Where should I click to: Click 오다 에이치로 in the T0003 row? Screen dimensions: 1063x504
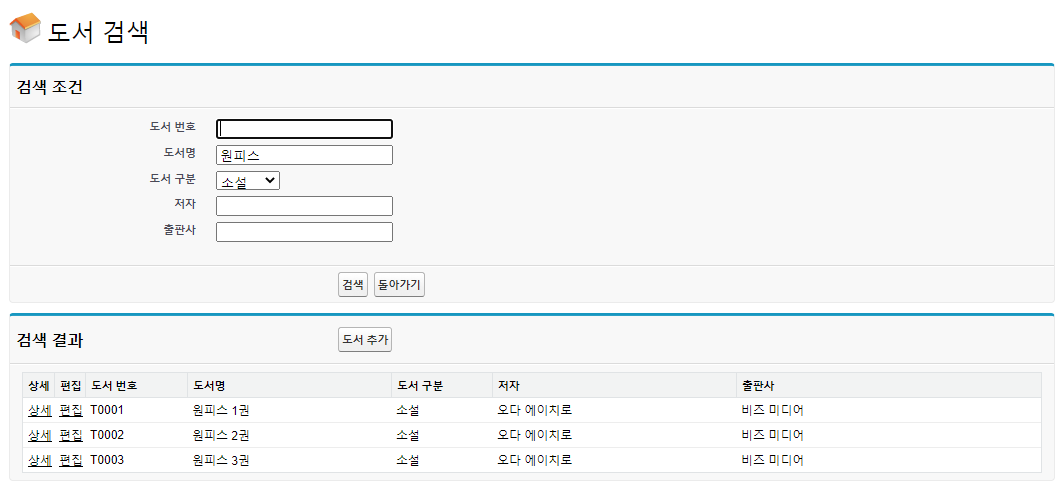click(535, 460)
